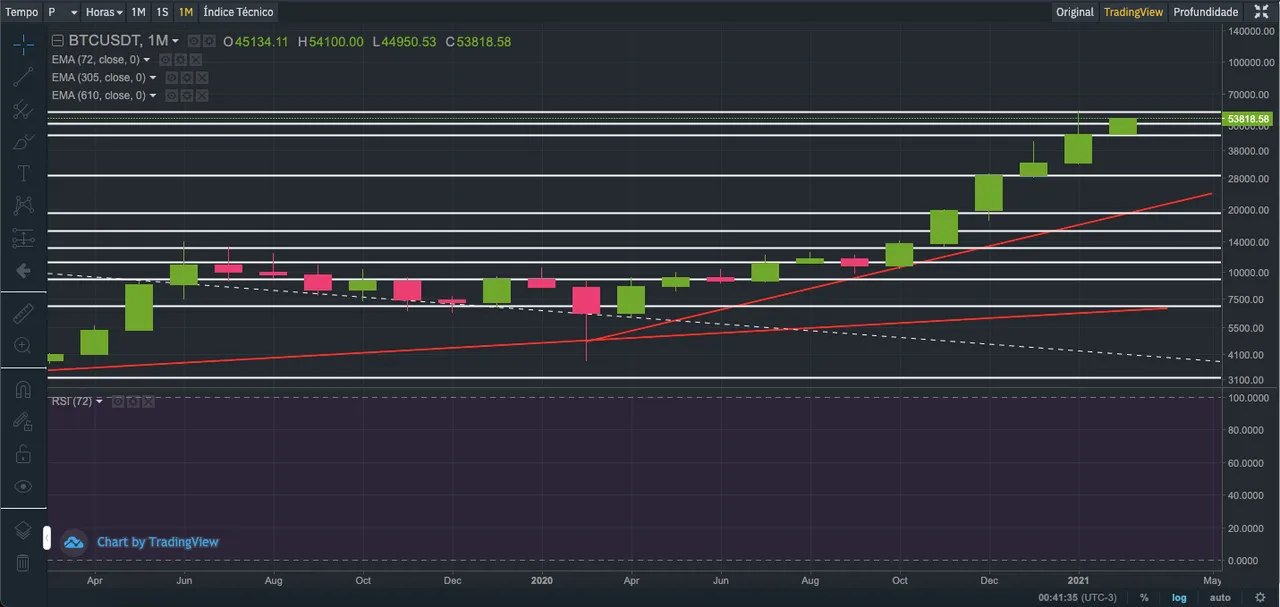Remove the RSI (72) indicator

pos(149,401)
